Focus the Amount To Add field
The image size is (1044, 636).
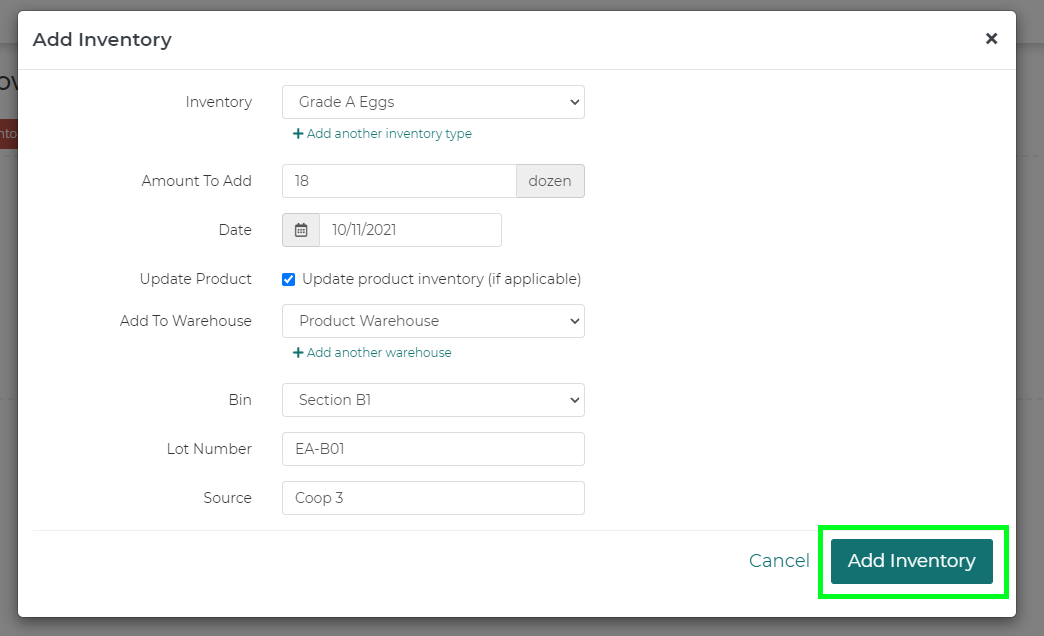pyautogui.click(x=399, y=181)
